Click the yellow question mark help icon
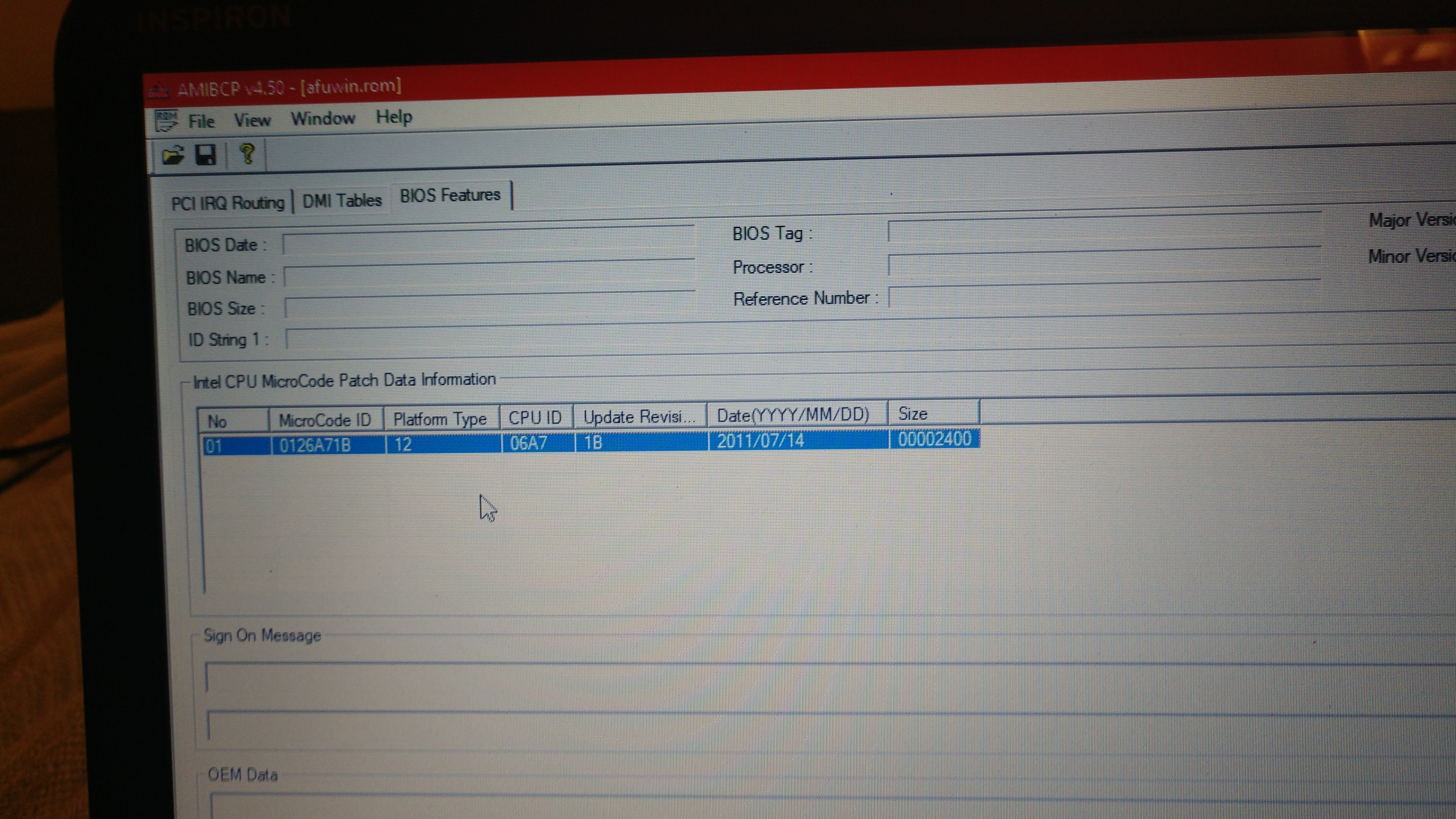Screen dimensions: 1456x819 pyautogui.click(x=247, y=153)
